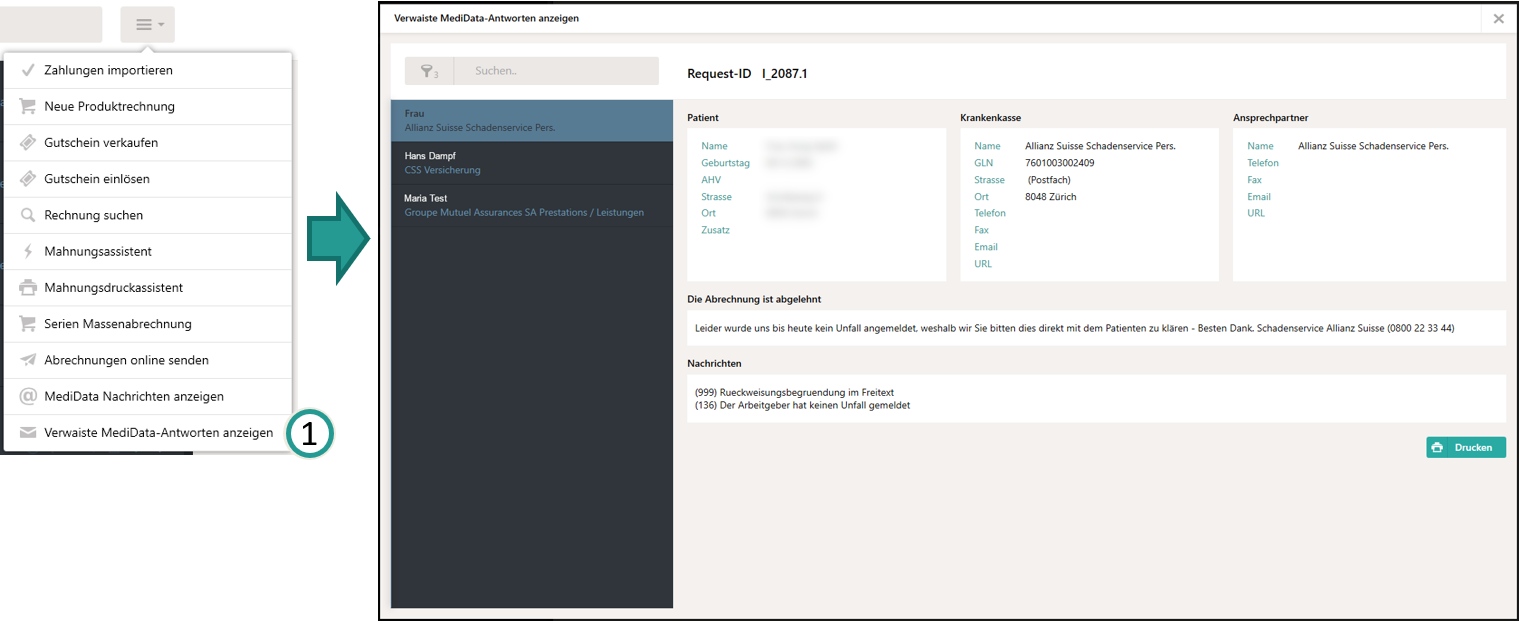
Task: Click the @ icon for MediData Nachrichten
Action: (28, 396)
